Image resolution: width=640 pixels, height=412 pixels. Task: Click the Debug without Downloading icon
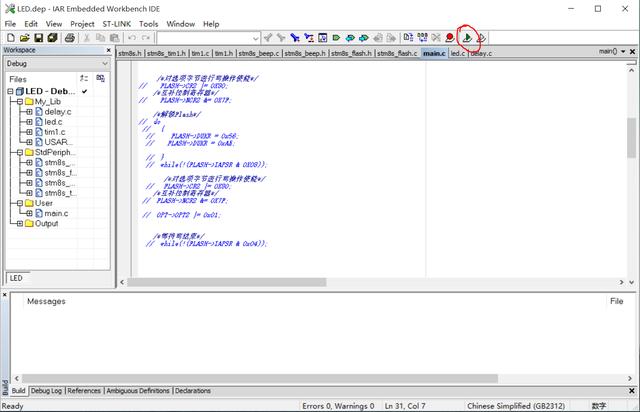pyautogui.click(x=481, y=38)
